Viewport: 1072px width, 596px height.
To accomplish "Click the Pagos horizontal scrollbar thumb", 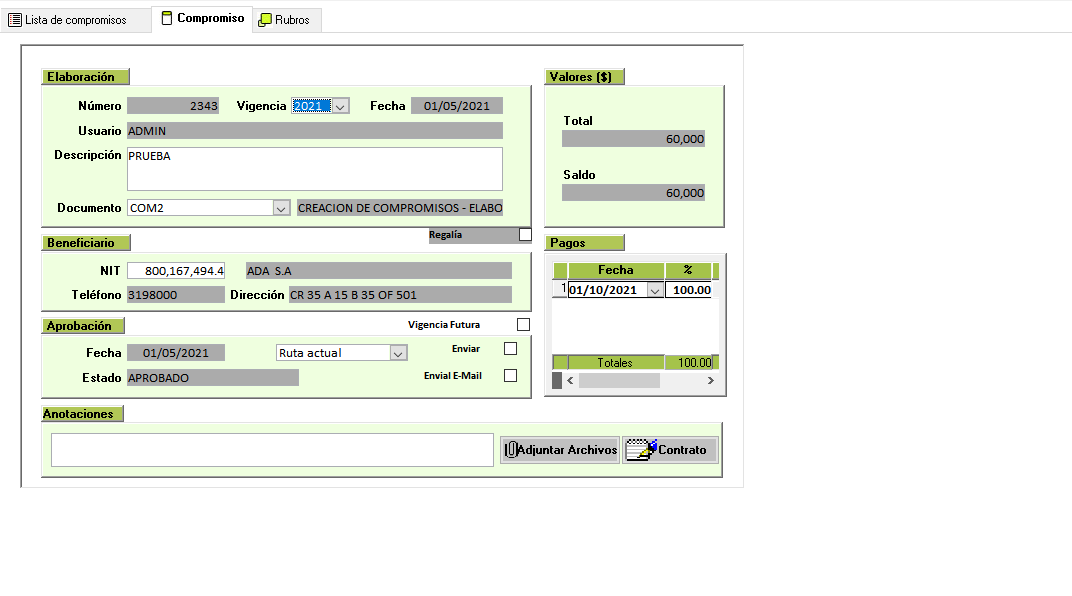I will (x=619, y=381).
